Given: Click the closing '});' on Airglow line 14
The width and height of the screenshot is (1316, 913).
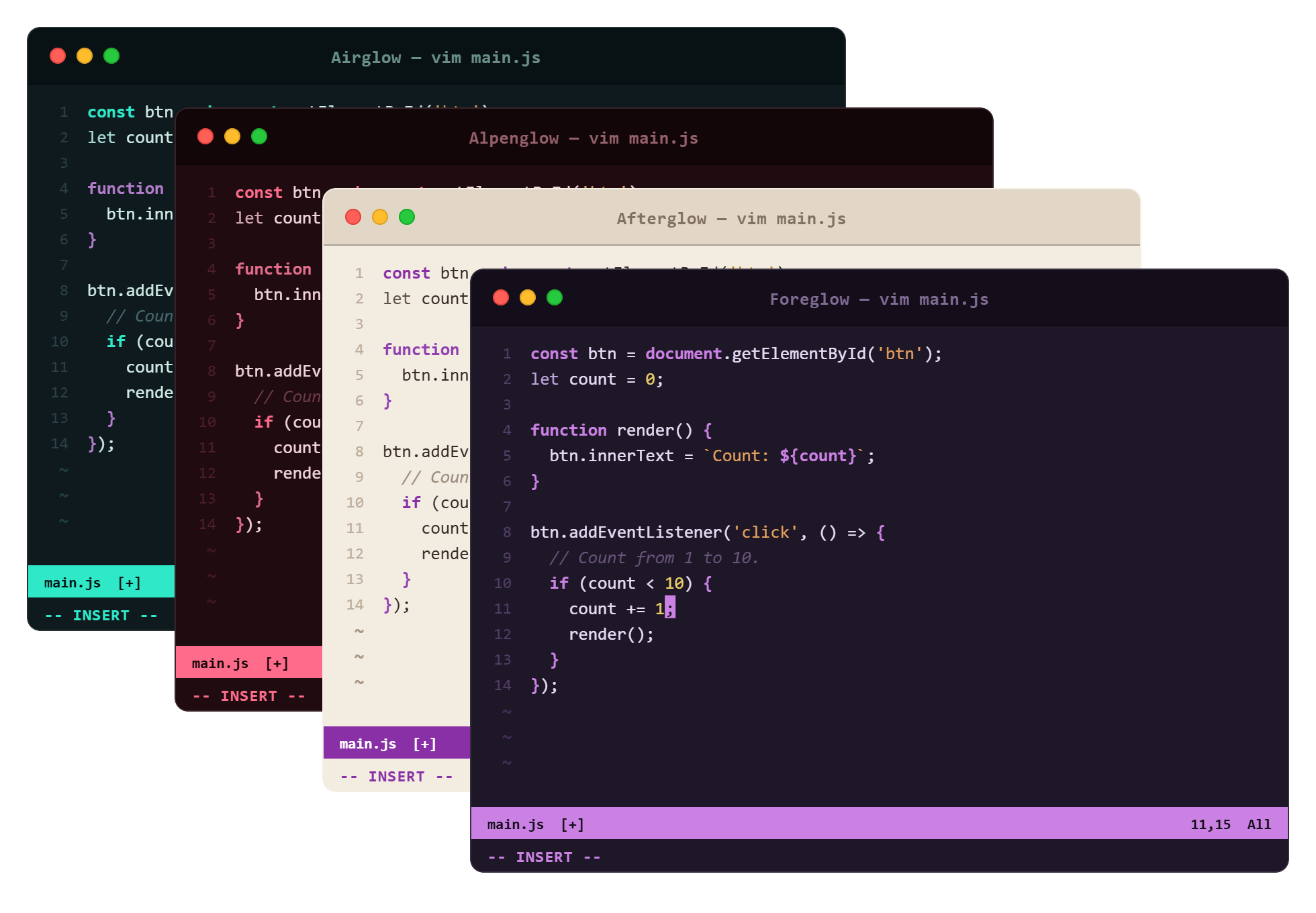Looking at the screenshot, I should click(x=101, y=444).
